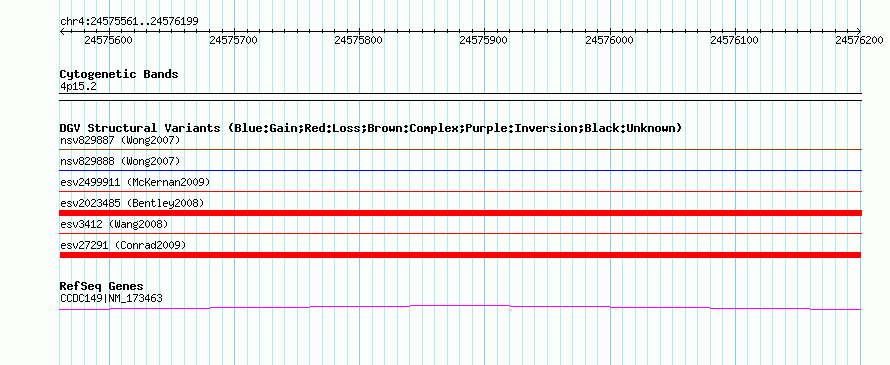Click ruler tick label 24576100
This screenshot has height=365, width=890.
point(734,40)
